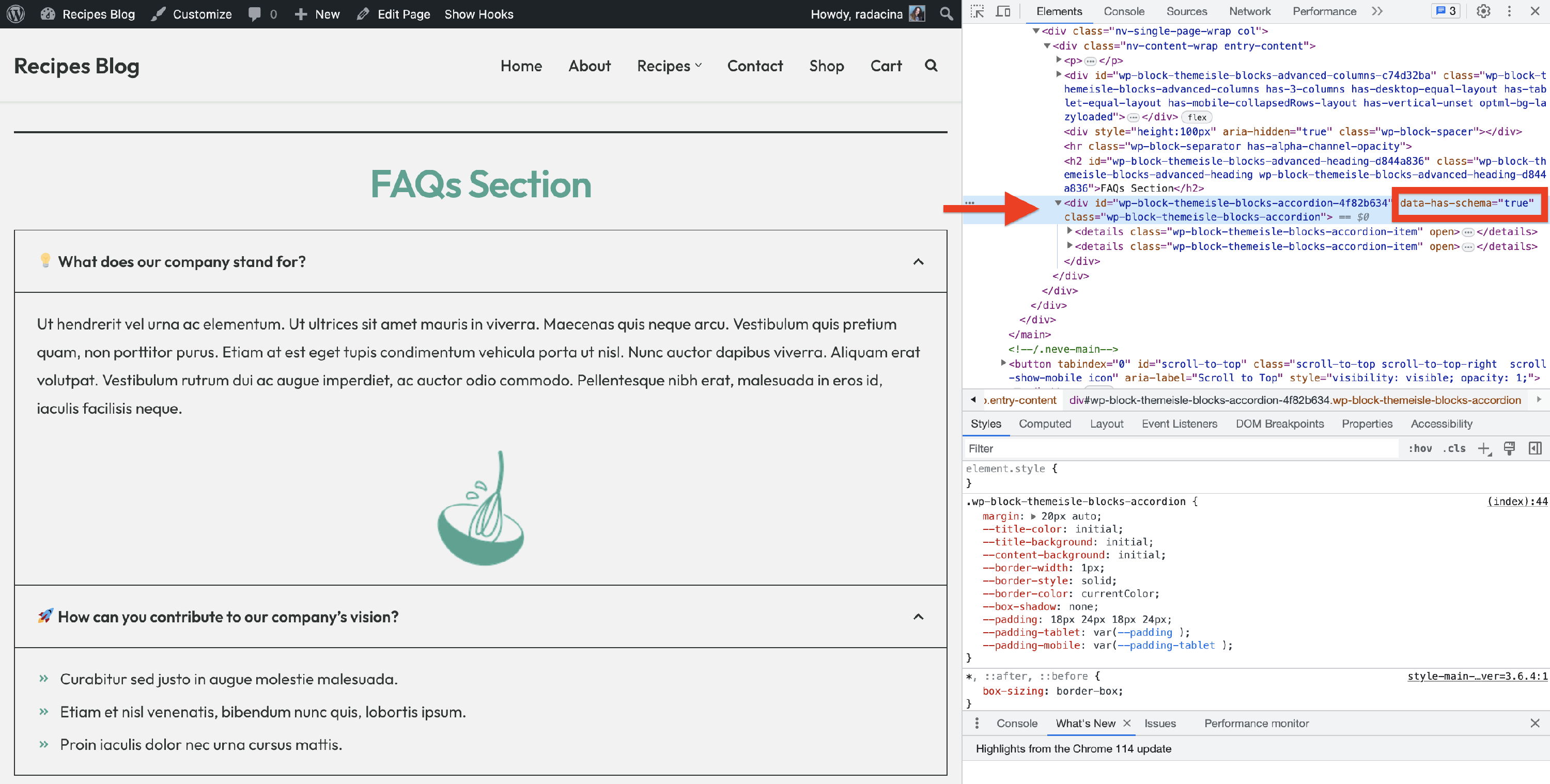
Task: Click new style rule plus icon
Action: coord(1484,448)
